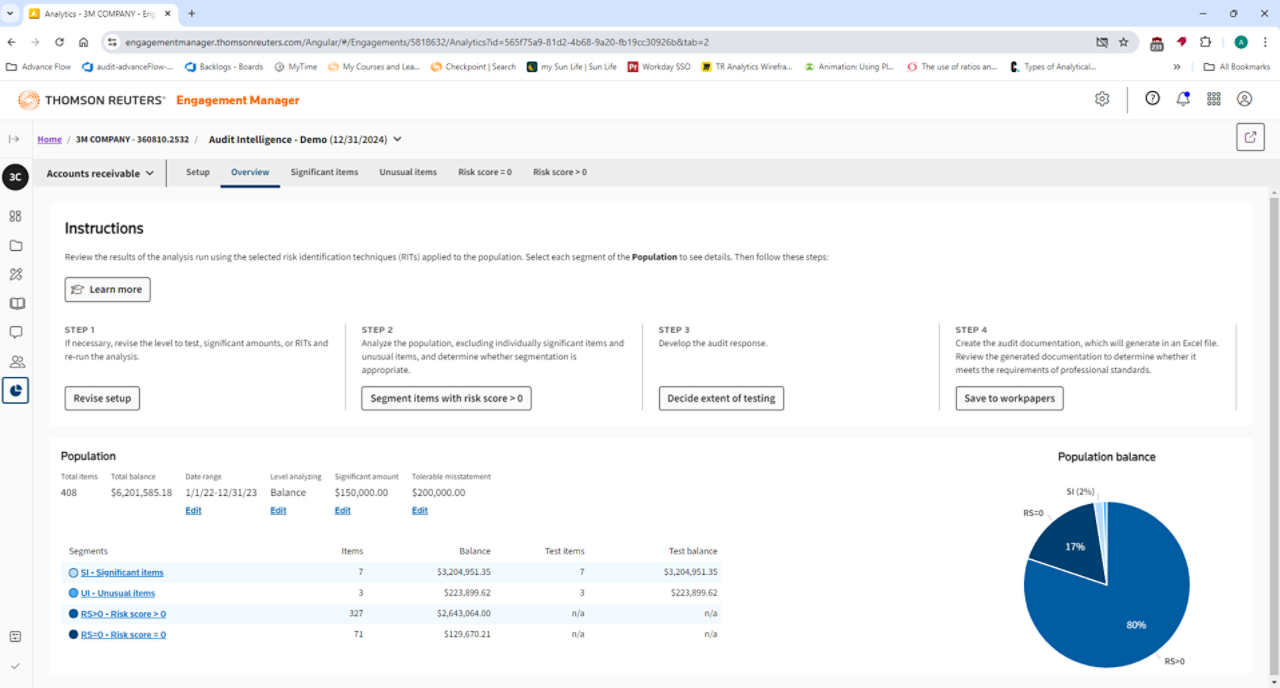1280x688 pixels.
Task: Open the comments bubble icon in the sidebar
Action: pyautogui.click(x=15, y=331)
